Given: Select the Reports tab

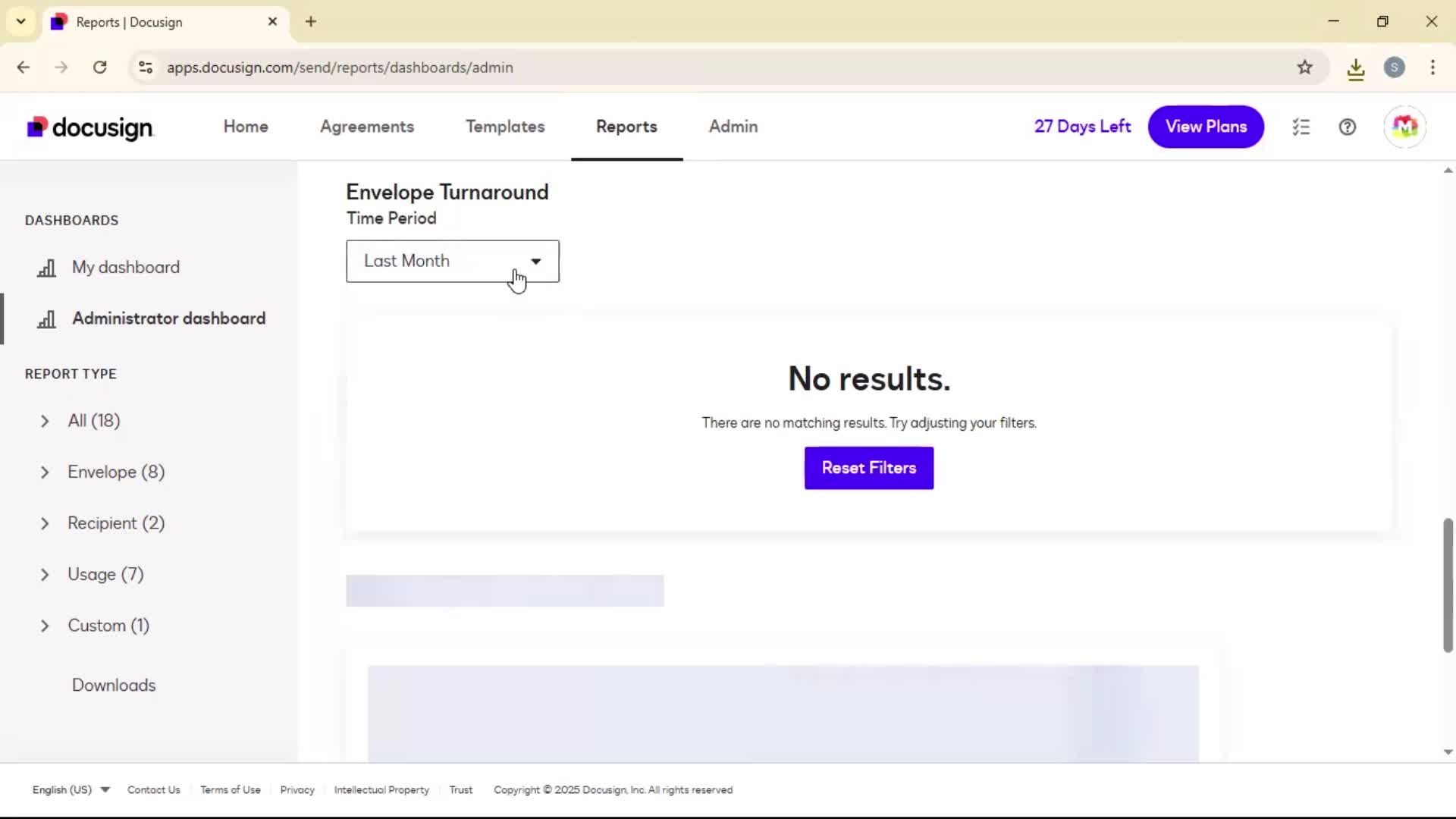Looking at the screenshot, I should coord(626,127).
